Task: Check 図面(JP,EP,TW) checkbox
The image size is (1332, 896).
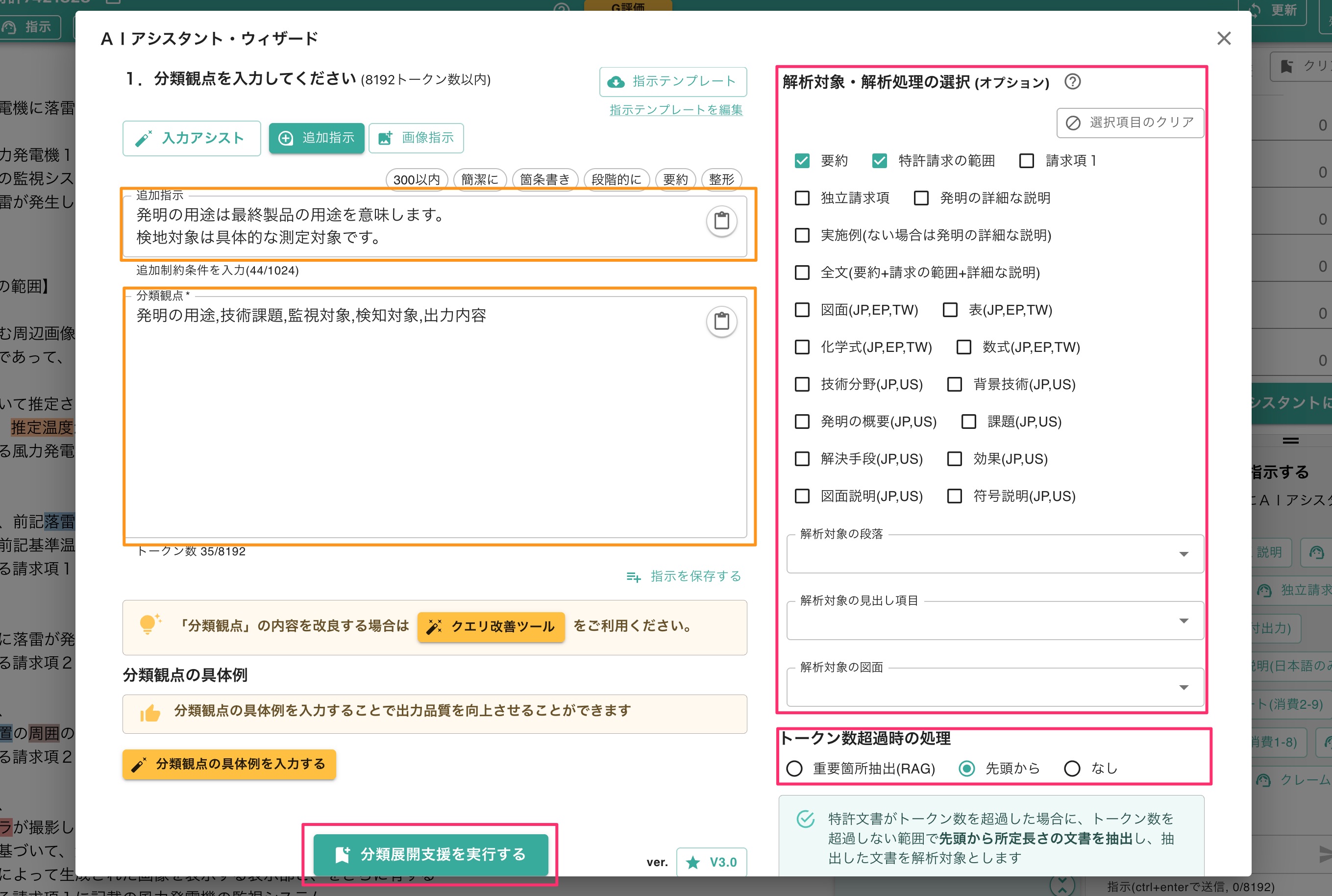Action: [802, 310]
